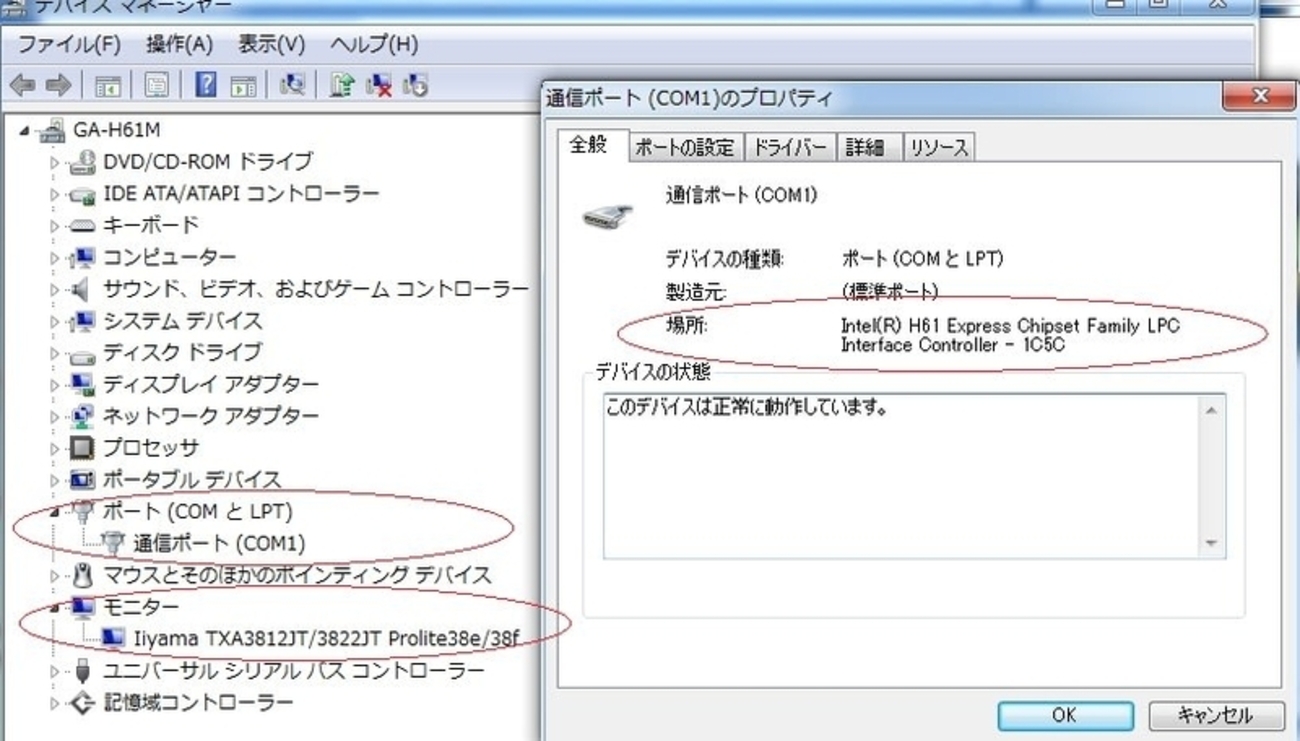Switch to the ドライバー tab
The height and width of the screenshot is (741, 1300).
click(x=789, y=148)
